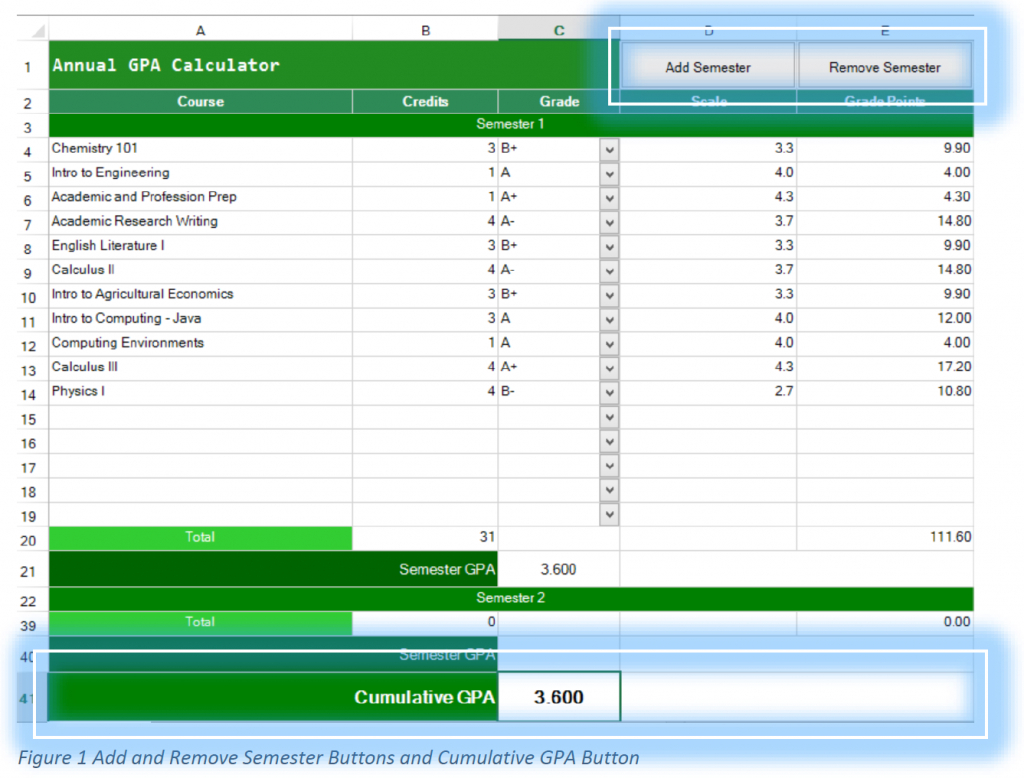Open grade dropdown for Physics I
This screenshot has height=778, width=1024.
pyautogui.click(x=609, y=392)
